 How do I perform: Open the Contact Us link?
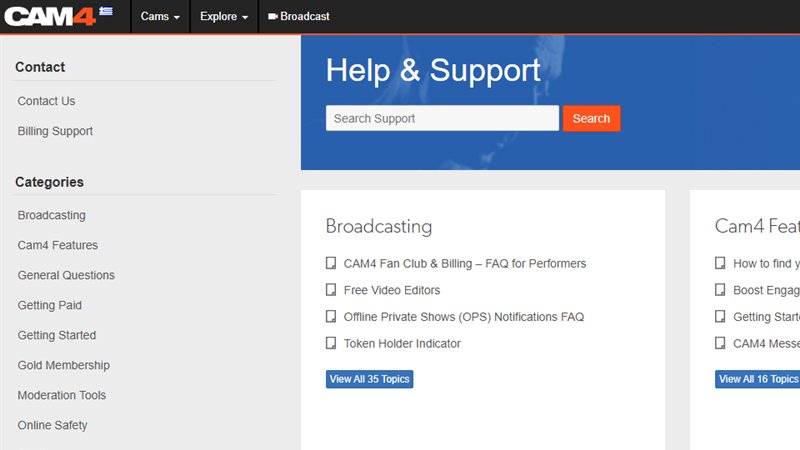[46, 101]
